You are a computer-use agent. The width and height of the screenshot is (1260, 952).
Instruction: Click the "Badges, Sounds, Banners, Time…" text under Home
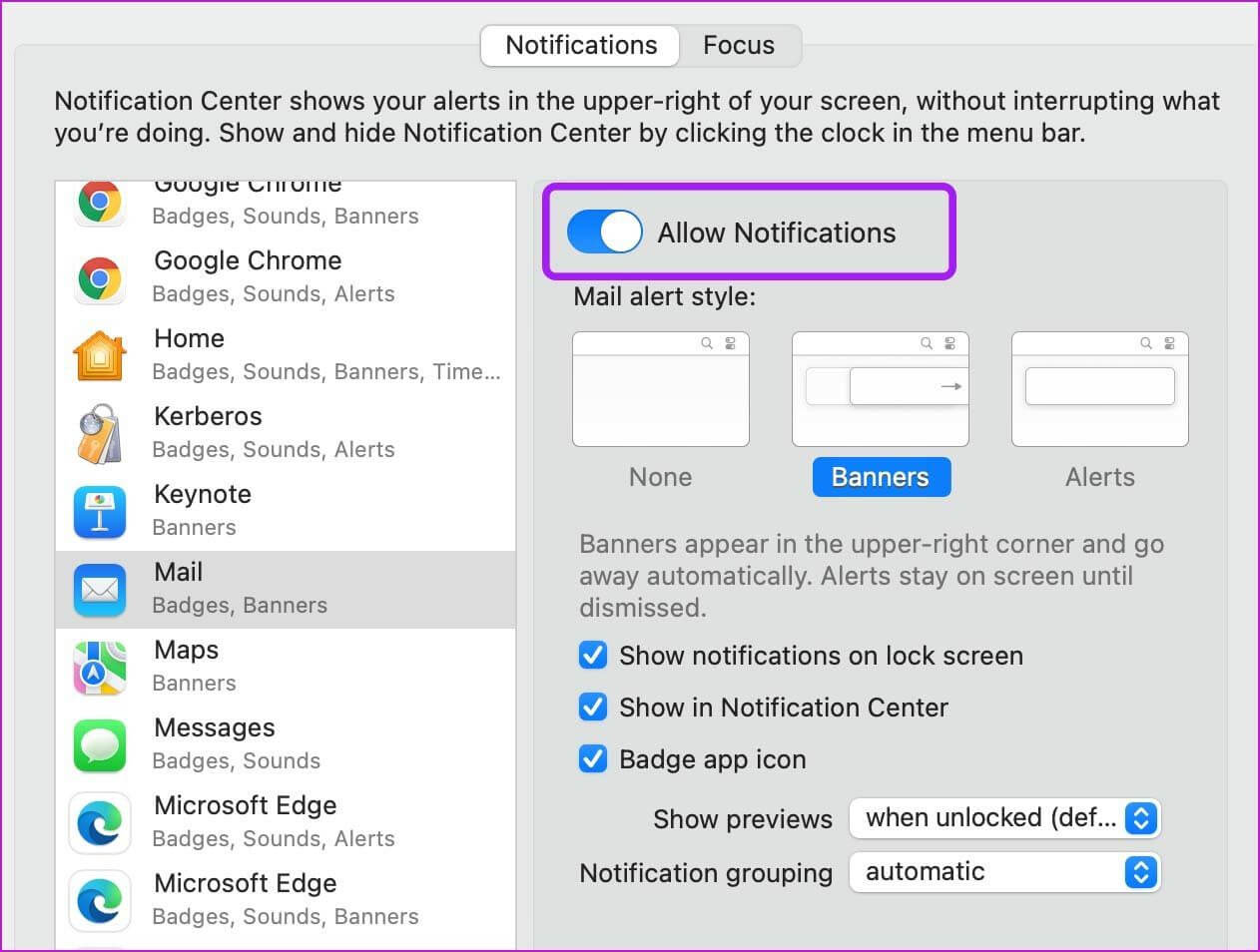coord(326,372)
